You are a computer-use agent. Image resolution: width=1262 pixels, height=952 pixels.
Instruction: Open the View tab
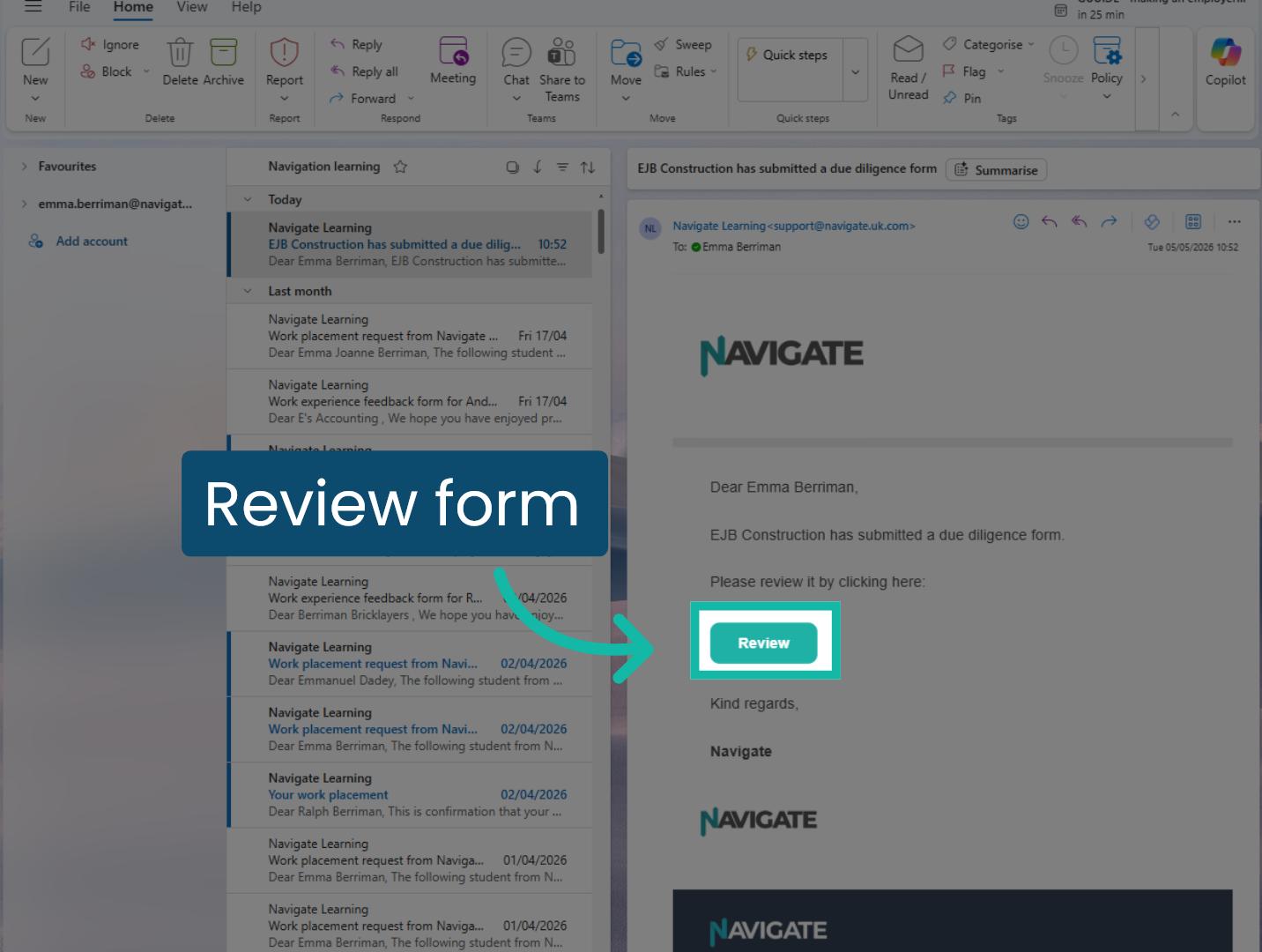click(x=192, y=7)
